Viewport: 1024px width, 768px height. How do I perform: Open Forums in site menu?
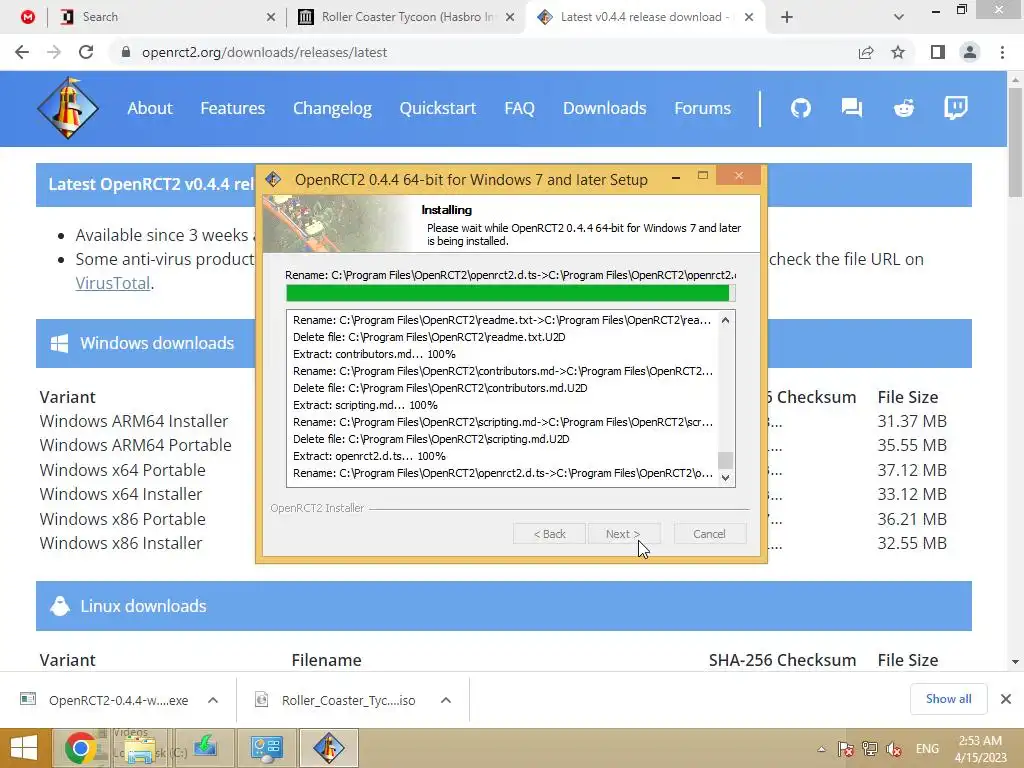pos(703,108)
